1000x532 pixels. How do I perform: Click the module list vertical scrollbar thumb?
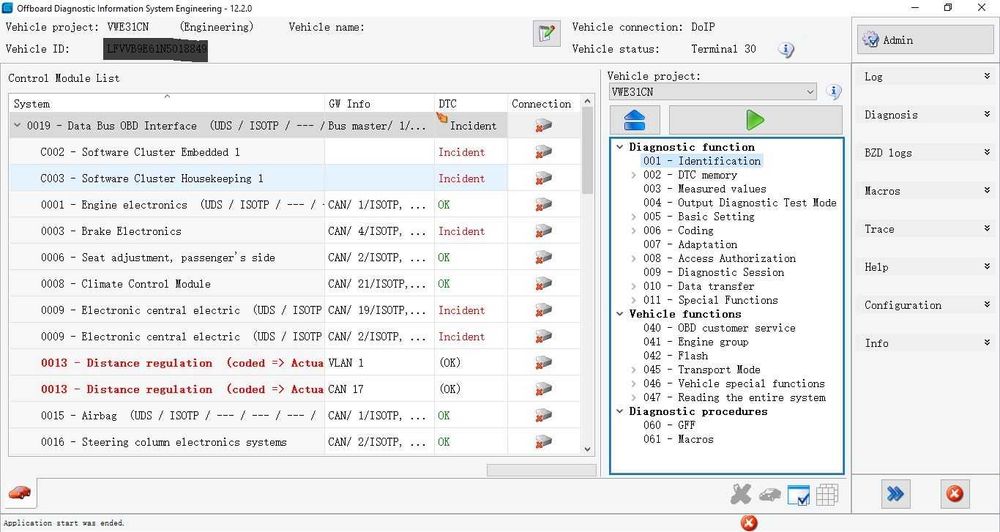coord(587,150)
